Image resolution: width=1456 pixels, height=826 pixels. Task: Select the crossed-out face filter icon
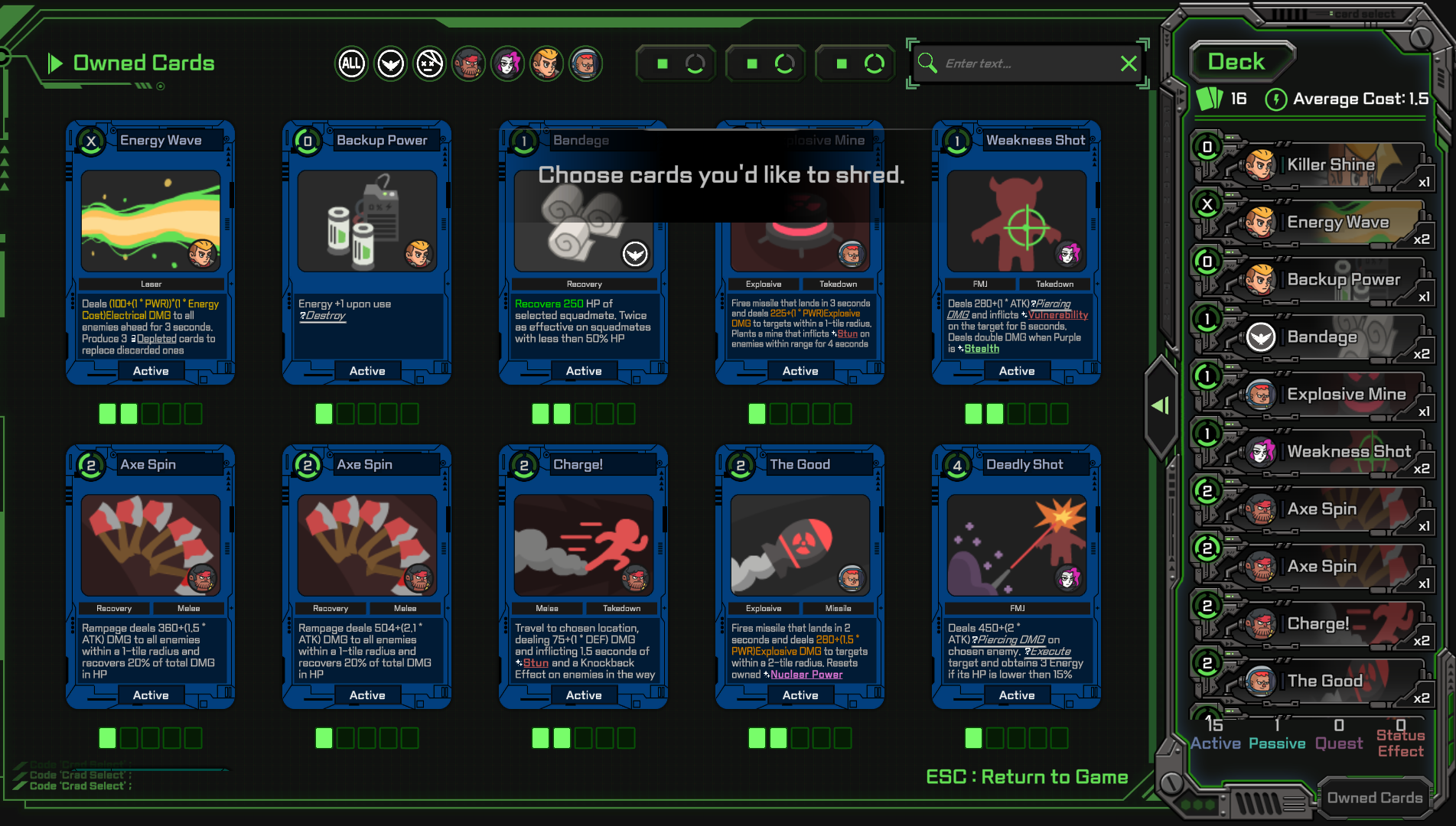pyautogui.click(x=428, y=63)
